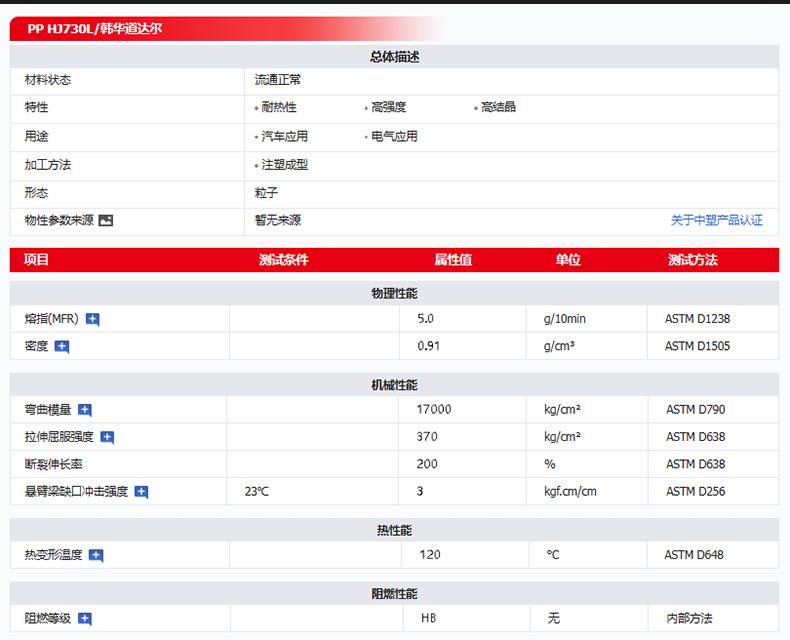
Task: Select the PP HJ730L/韩华道达尔 title tab
Action: point(95,29)
